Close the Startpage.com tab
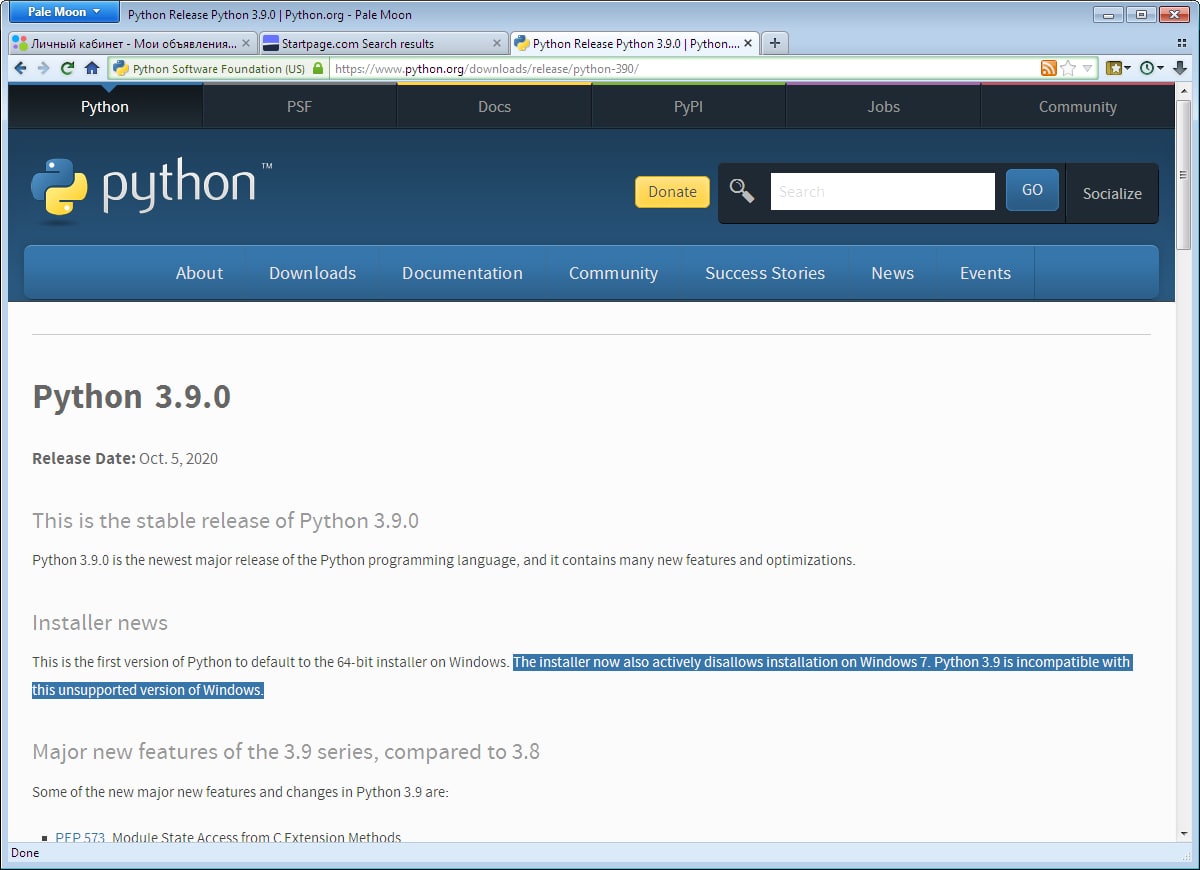The width and height of the screenshot is (1200, 870). point(497,44)
